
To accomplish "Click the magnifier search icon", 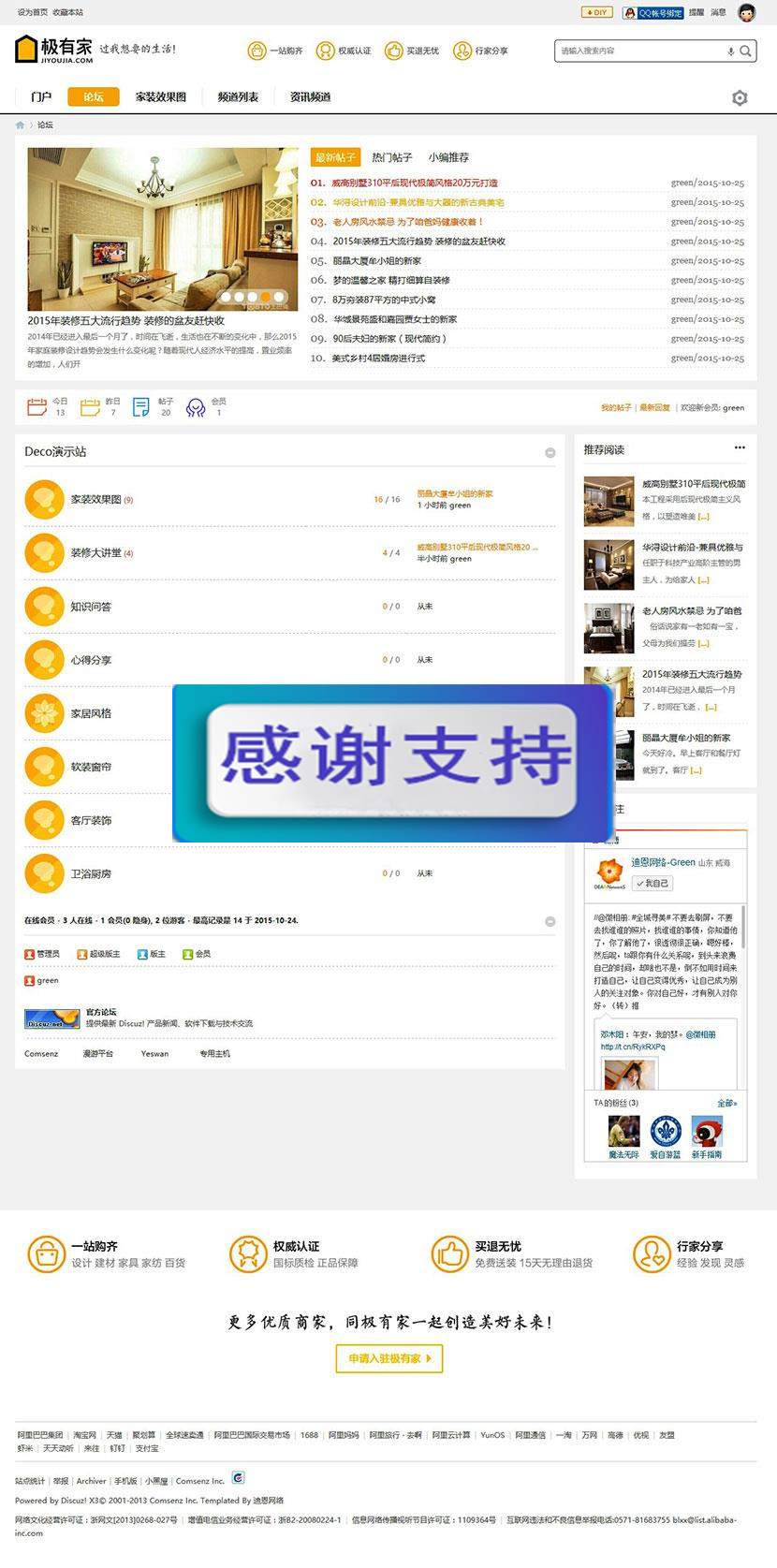I will (x=745, y=51).
